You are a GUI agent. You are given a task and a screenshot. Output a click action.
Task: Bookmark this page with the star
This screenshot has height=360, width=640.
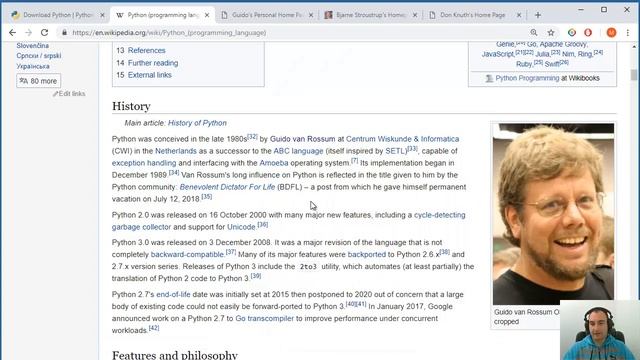click(551, 33)
